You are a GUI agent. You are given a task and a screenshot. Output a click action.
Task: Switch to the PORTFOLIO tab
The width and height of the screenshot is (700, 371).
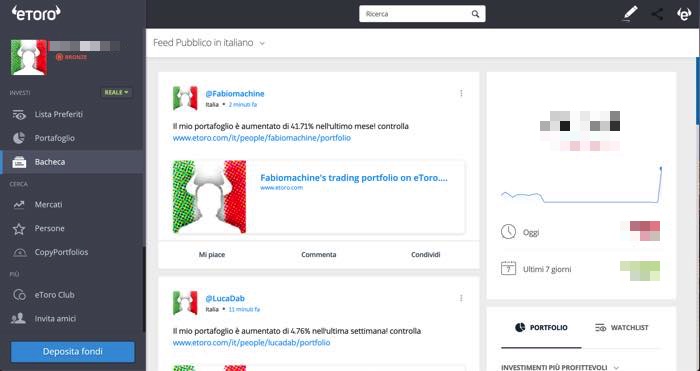(541, 328)
